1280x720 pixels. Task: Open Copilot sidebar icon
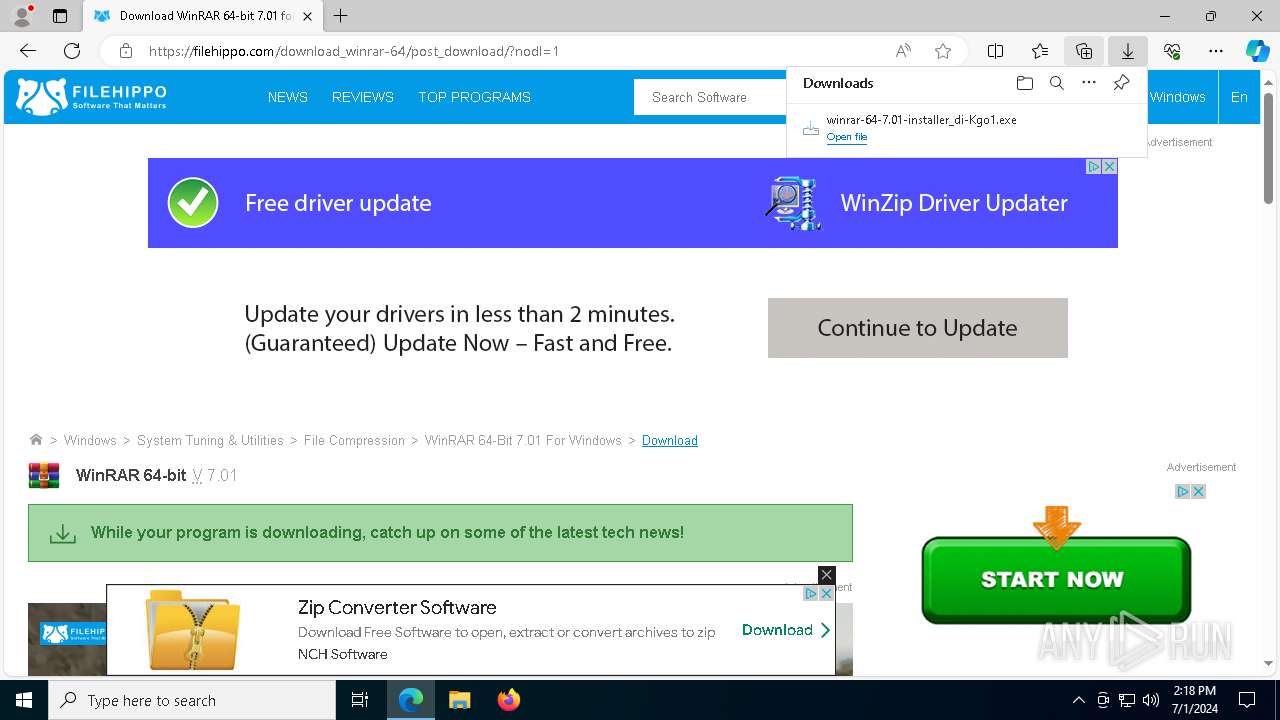coord(1257,51)
